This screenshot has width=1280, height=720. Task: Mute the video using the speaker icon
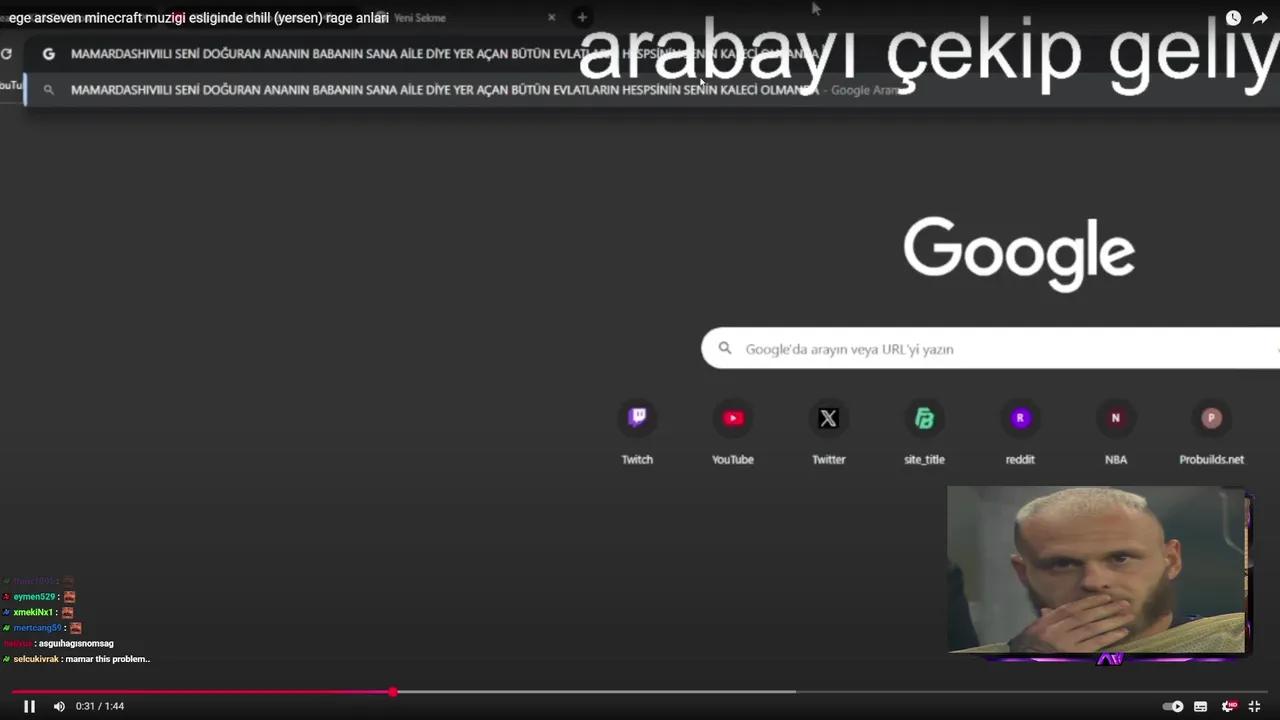[59, 706]
